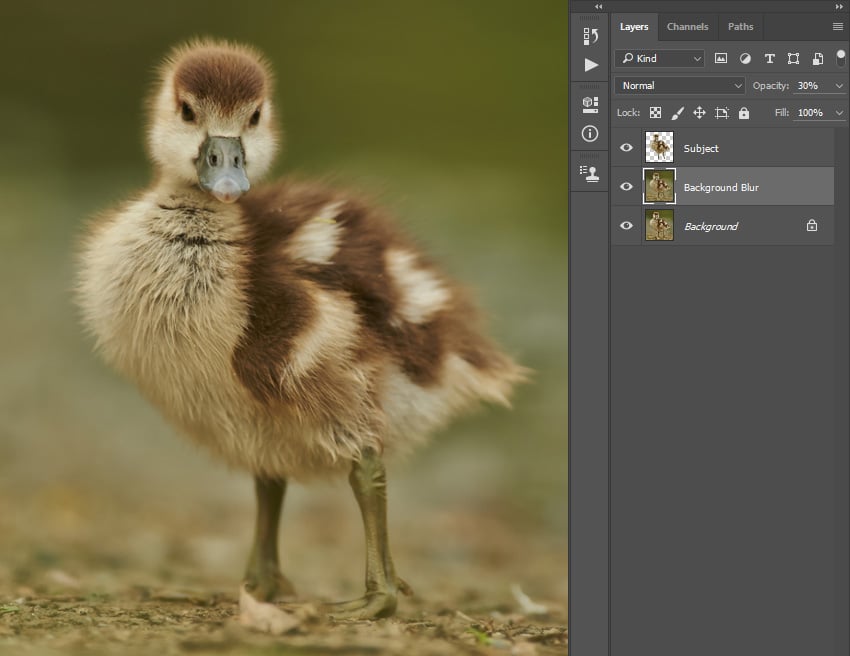Filter layers by Type with the T icon
This screenshot has width=850, height=656.
pyautogui.click(x=770, y=58)
